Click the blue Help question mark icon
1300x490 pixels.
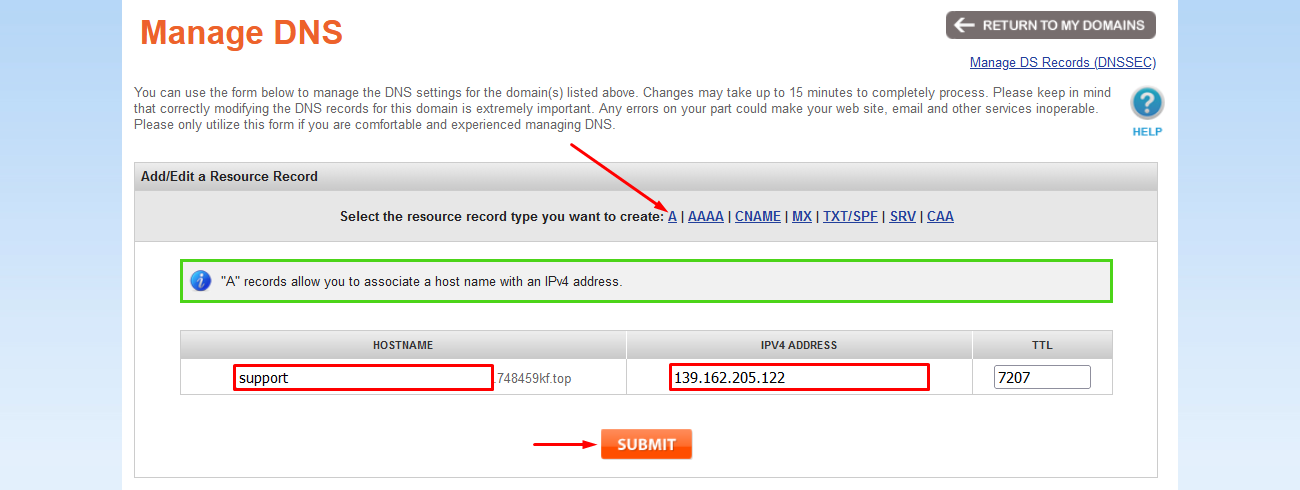pos(1147,104)
